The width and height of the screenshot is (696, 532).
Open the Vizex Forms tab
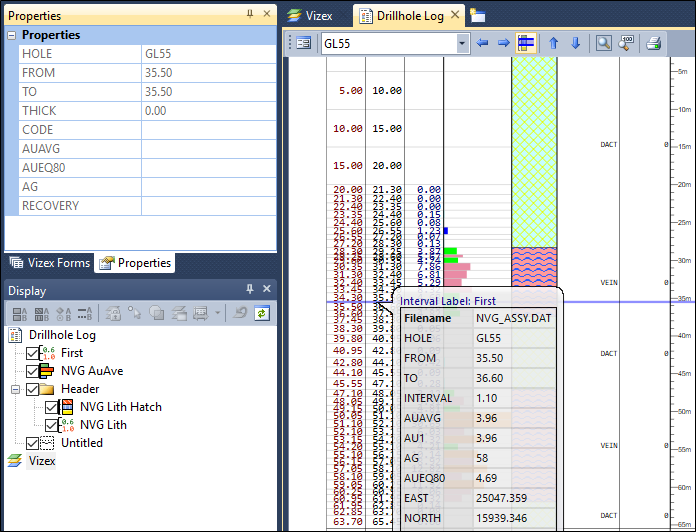pyautogui.click(x=50, y=263)
